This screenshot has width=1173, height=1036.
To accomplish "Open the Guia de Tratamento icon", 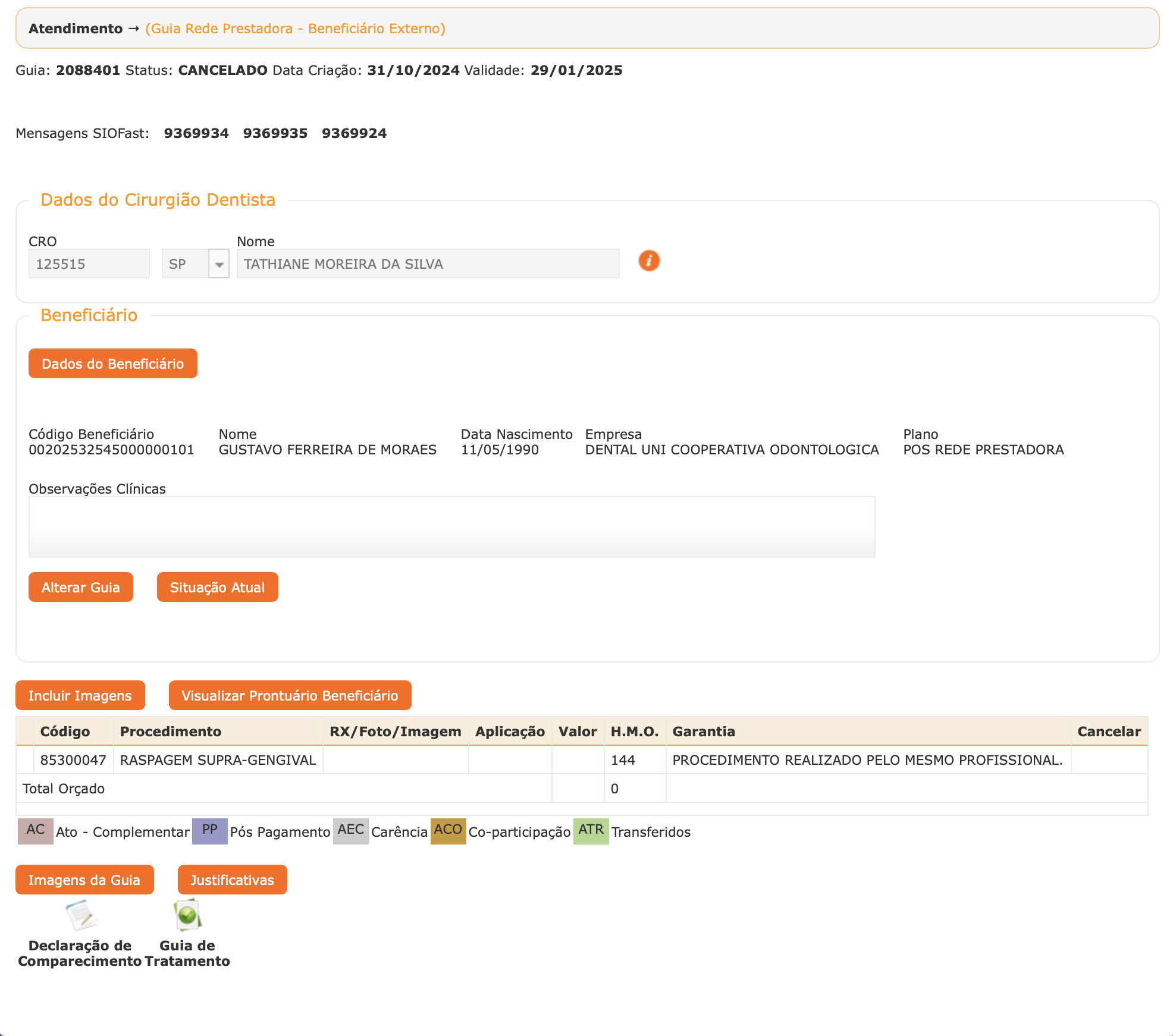I will [x=188, y=915].
